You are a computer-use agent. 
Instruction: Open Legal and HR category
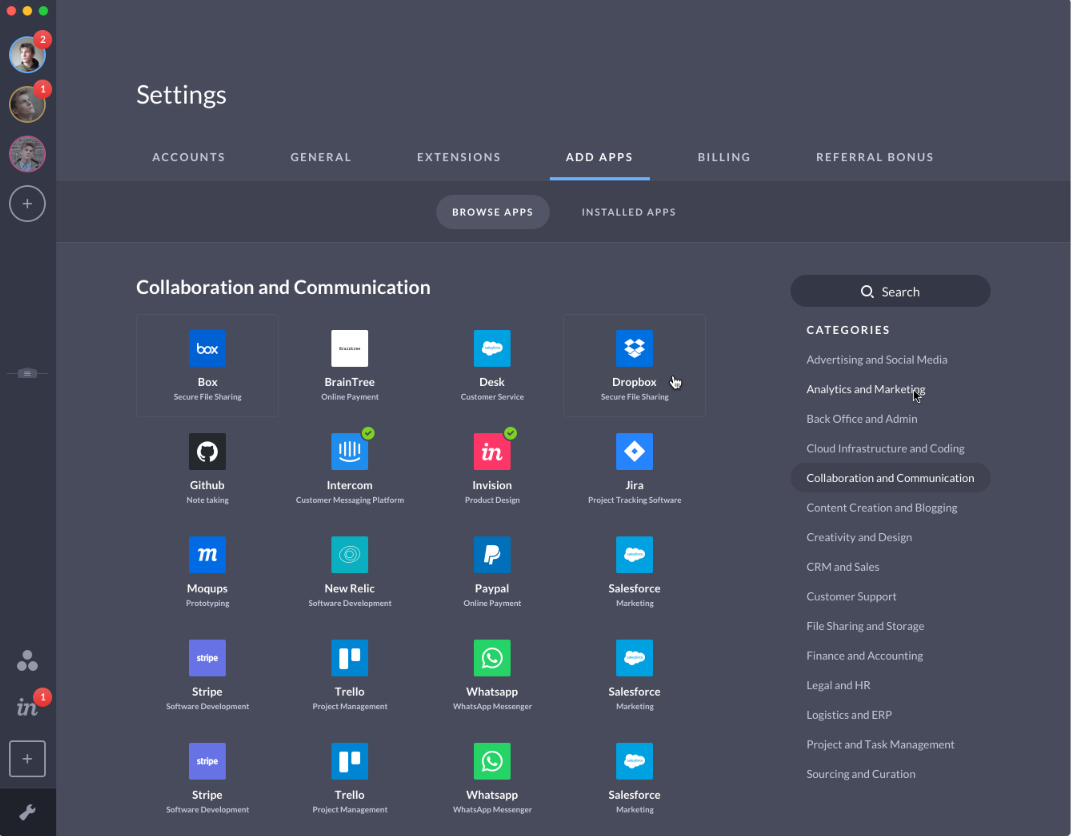click(x=838, y=685)
